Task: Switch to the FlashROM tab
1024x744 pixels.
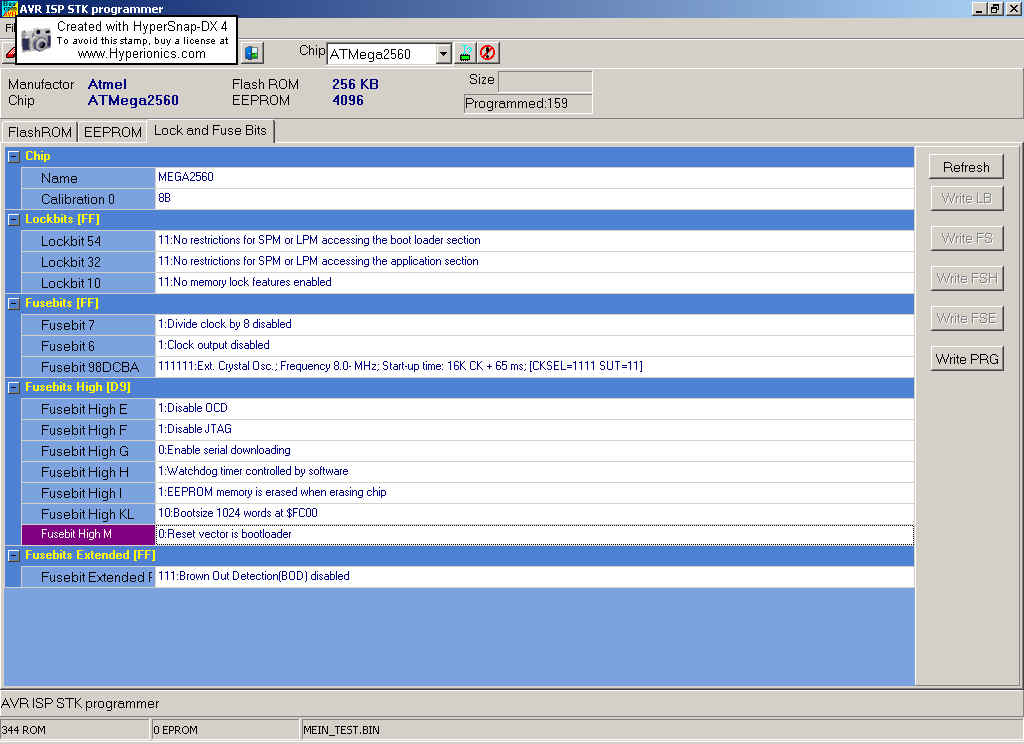Action: tap(40, 132)
